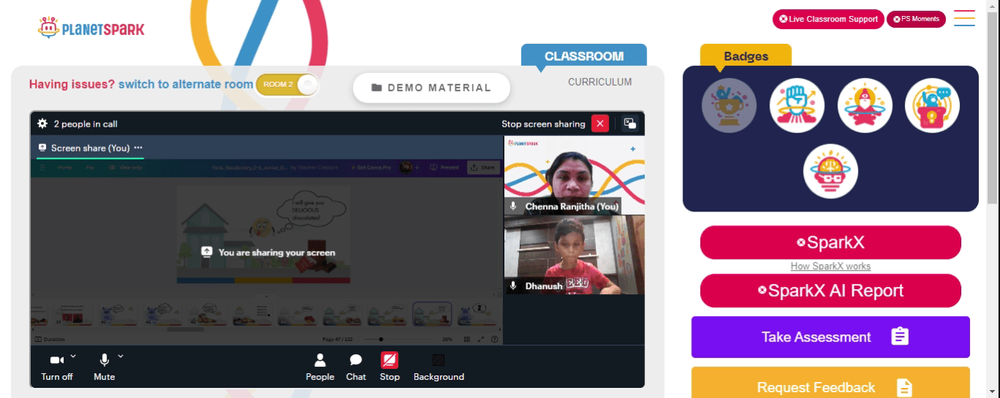Expand the microphone options chevron
The height and width of the screenshot is (398, 1000).
click(121, 356)
